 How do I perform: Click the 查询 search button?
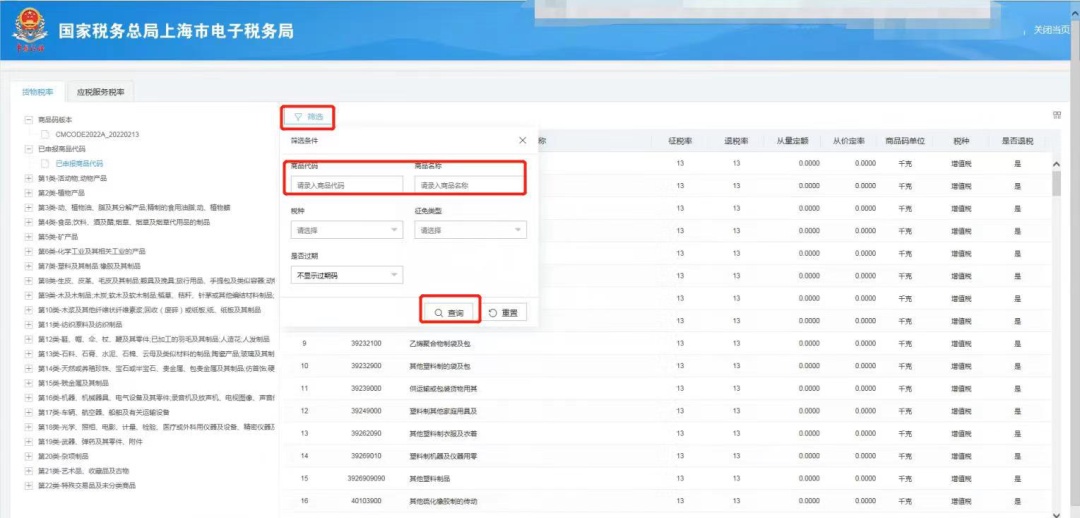coord(450,313)
